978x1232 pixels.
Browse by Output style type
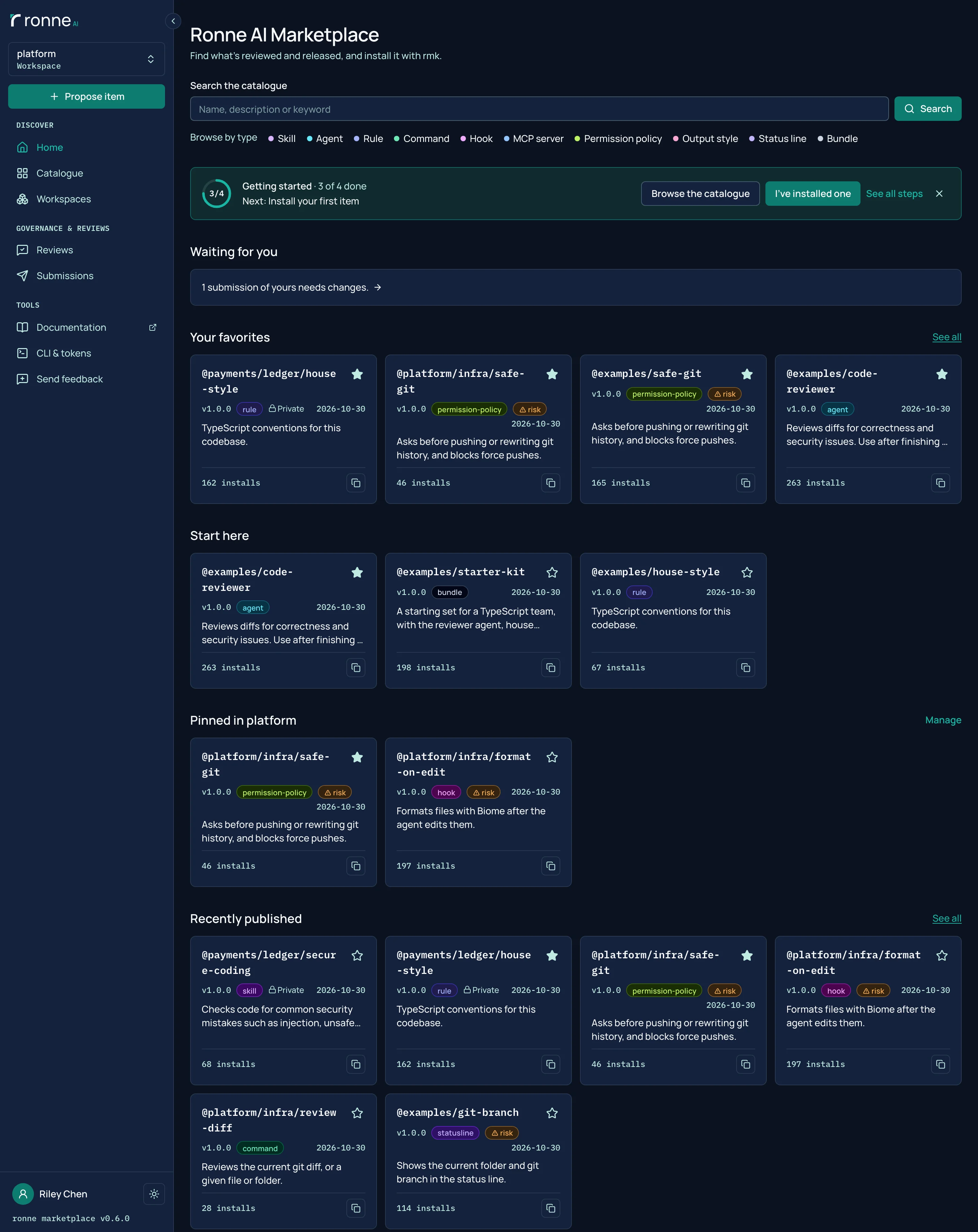pyautogui.click(x=705, y=139)
